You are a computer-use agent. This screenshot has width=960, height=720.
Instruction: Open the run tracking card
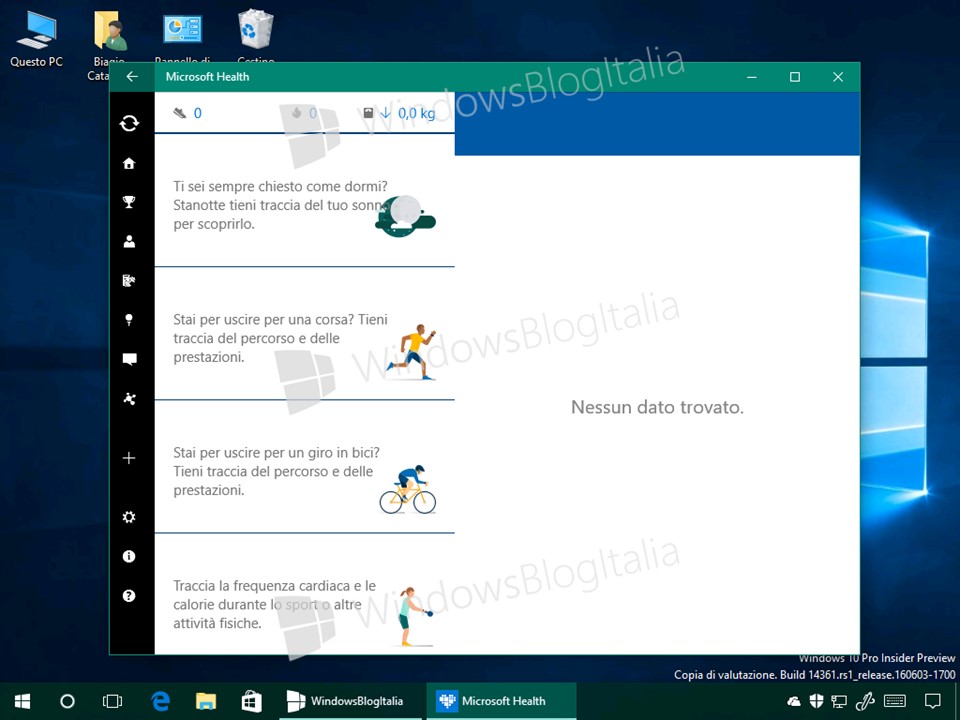[304, 334]
